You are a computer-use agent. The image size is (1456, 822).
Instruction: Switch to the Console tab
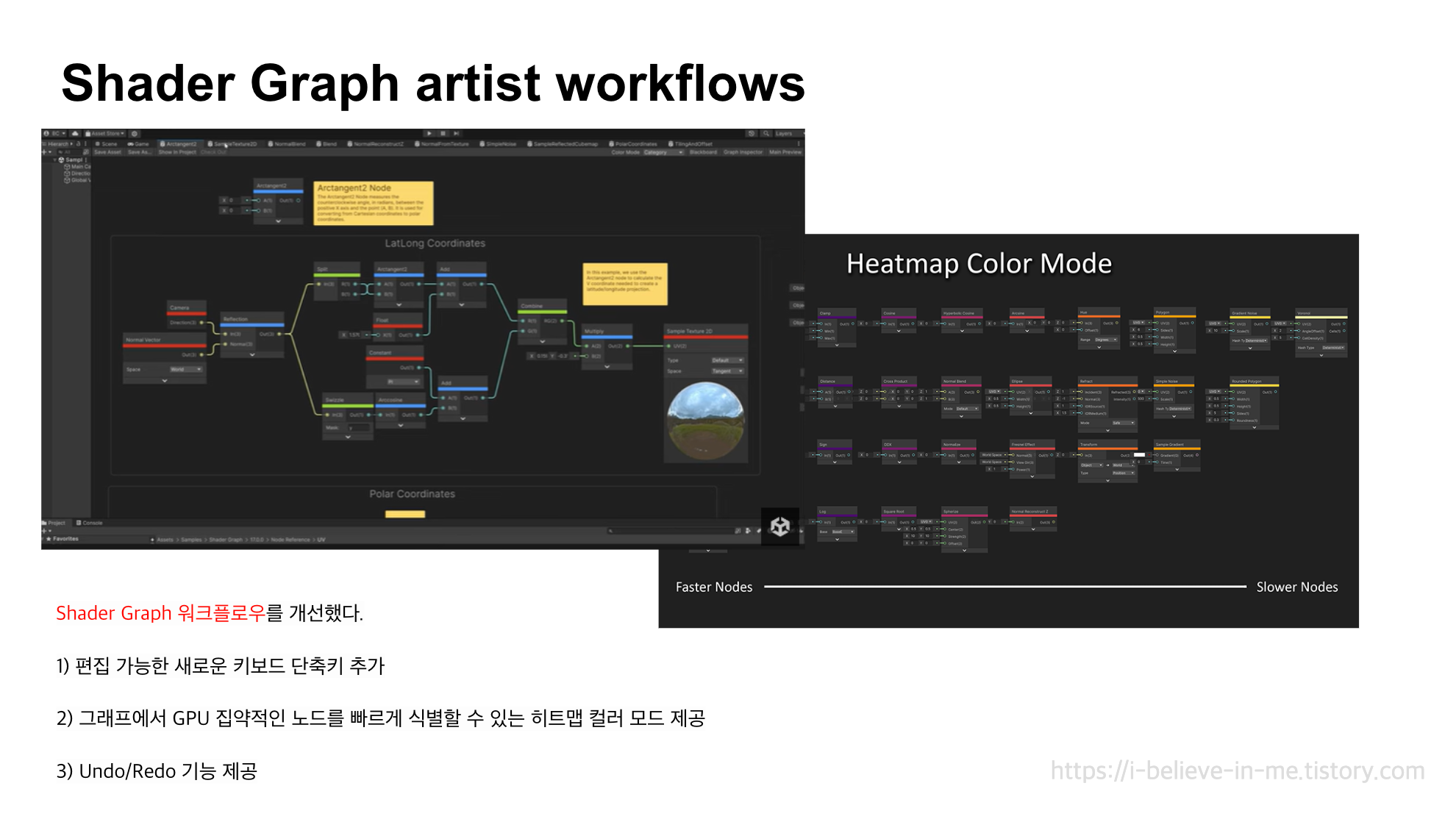tap(89, 523)
